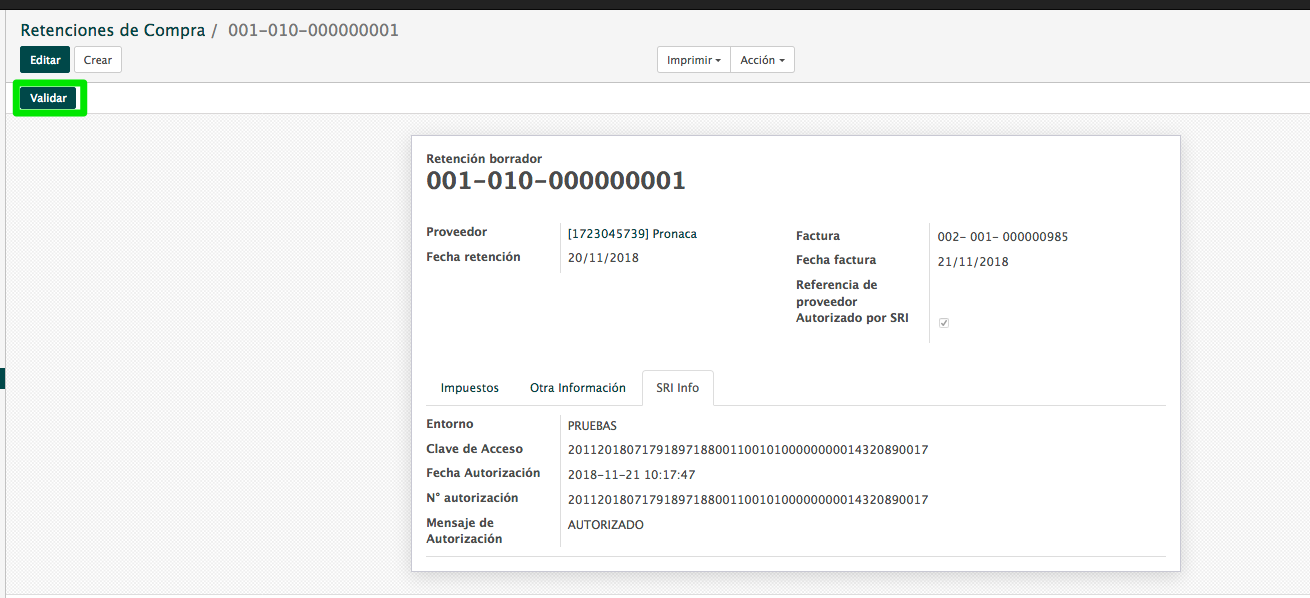The width and height of the screenshot is (1310, 598).
Task: Open the Imprimir dropdown menu
Action: coord(694,60)
